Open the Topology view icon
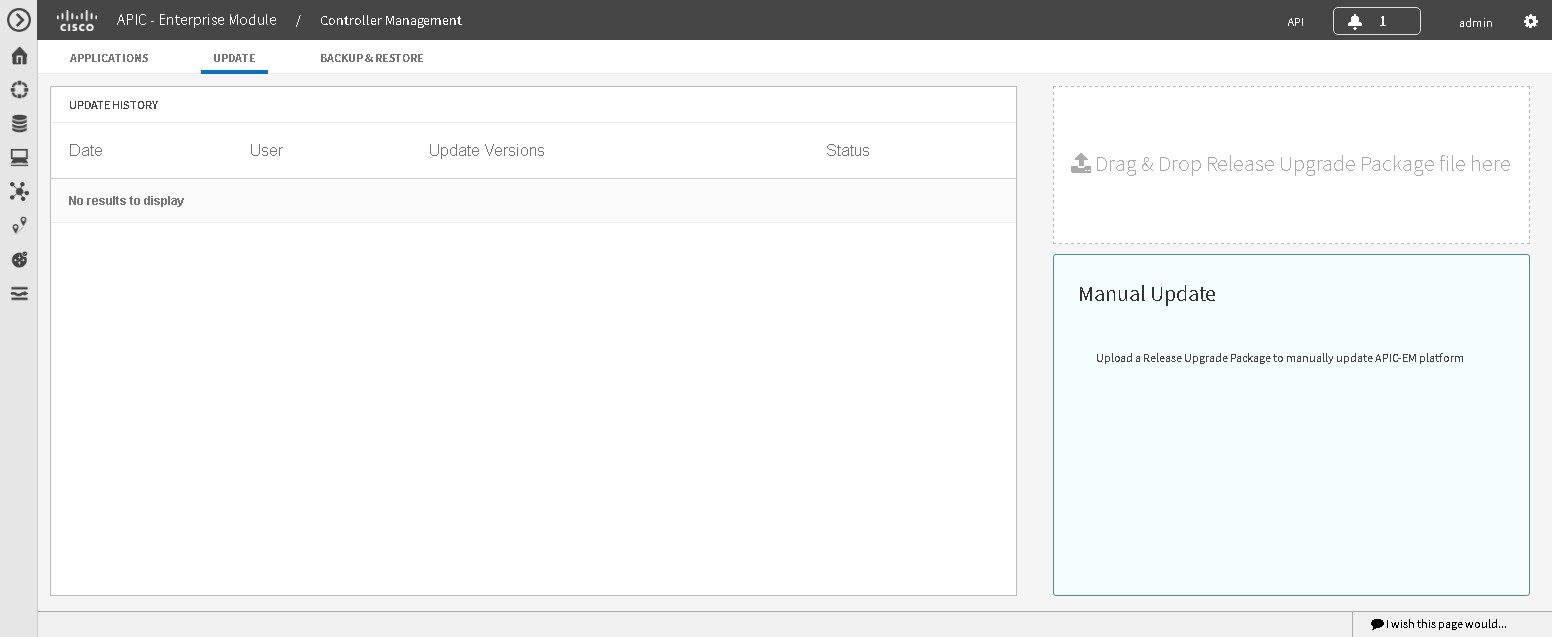Image resolution: width=1552 pixels, height=637 pixels. pos(18,191)
